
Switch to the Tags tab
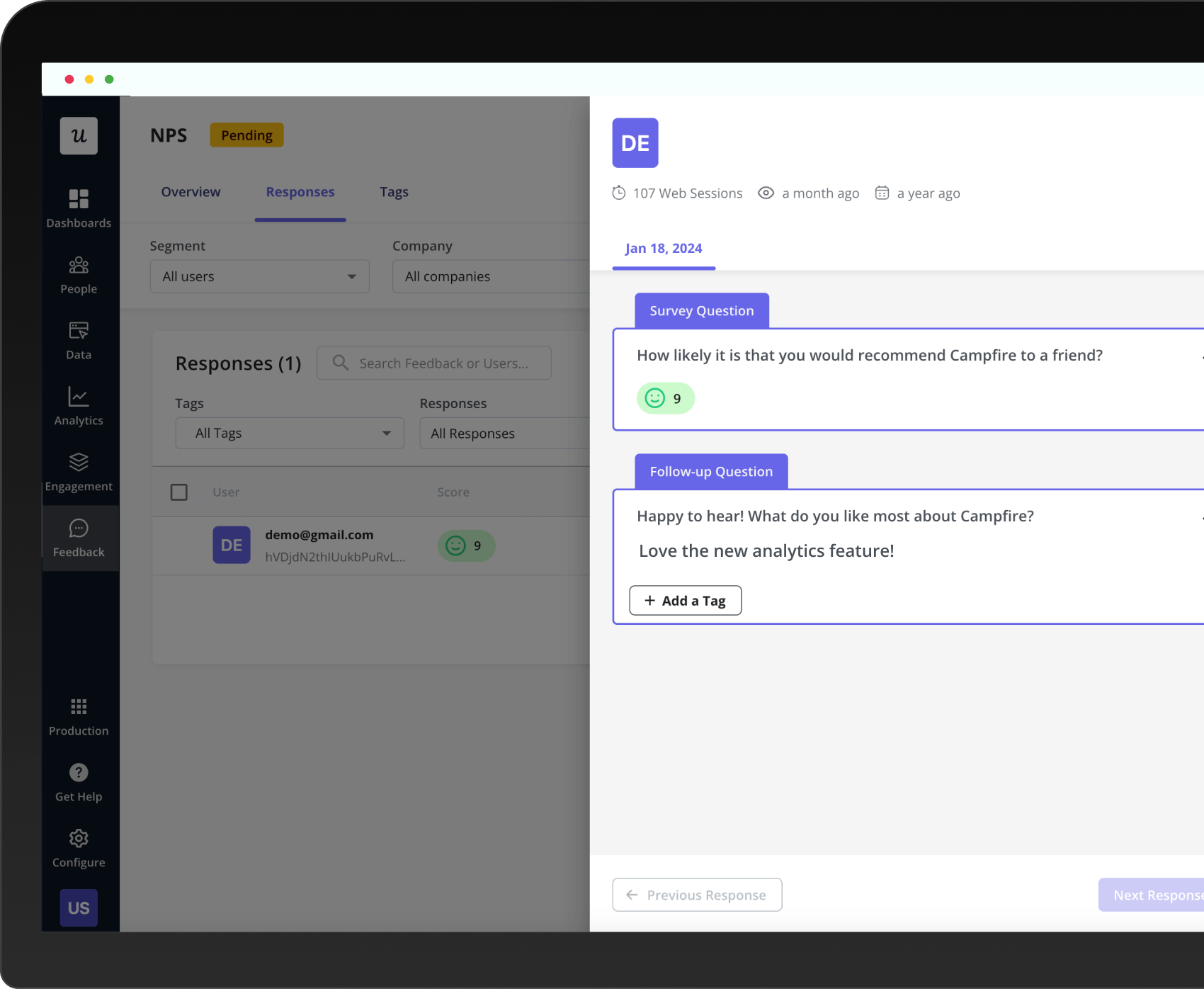pos(394,192)
